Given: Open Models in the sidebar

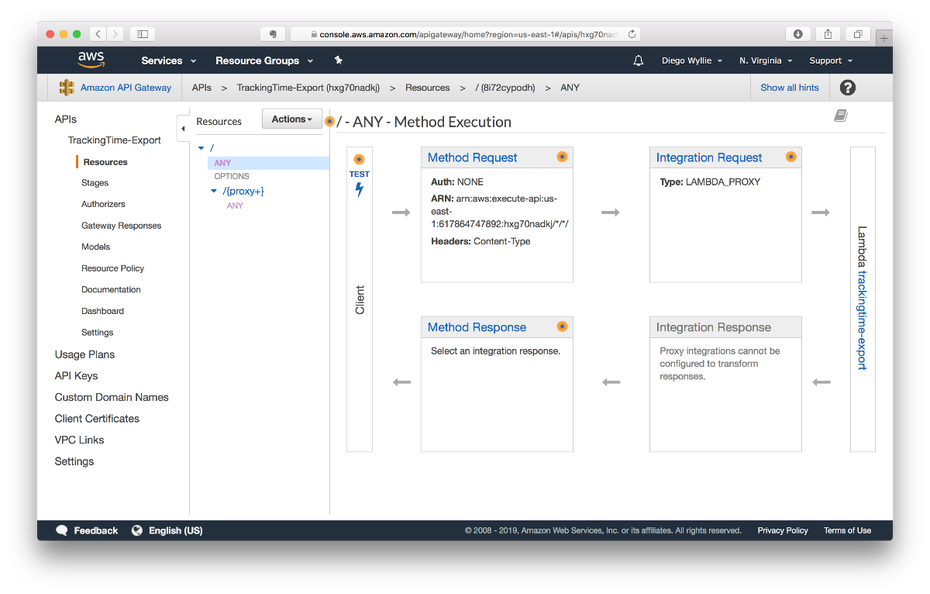Looking at the screenshot, I should [x=95, y=247].
